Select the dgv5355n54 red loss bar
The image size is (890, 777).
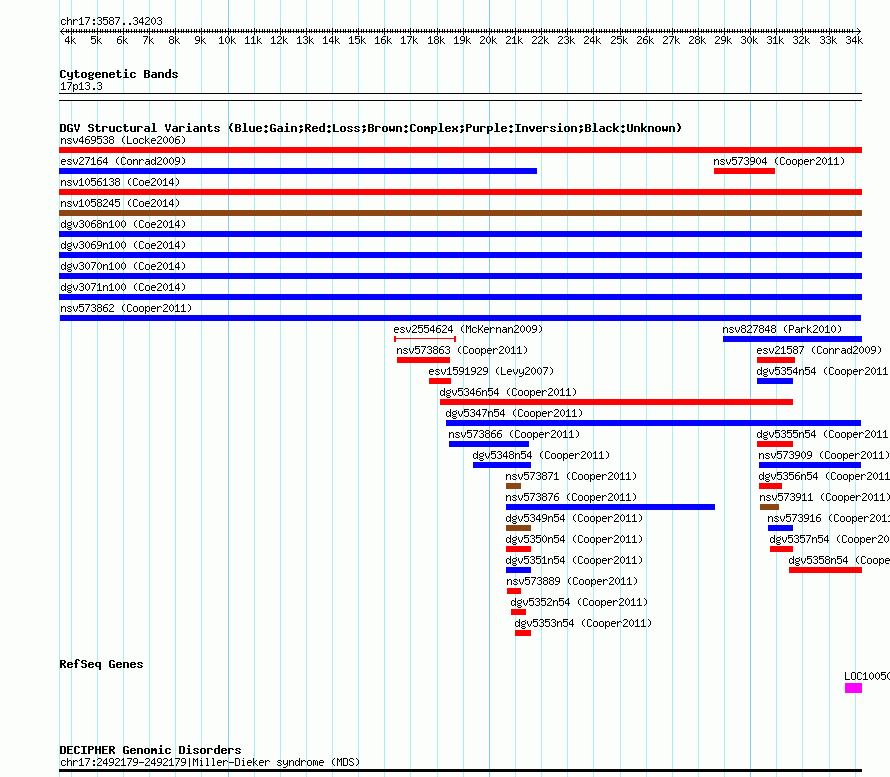[775, 444]
